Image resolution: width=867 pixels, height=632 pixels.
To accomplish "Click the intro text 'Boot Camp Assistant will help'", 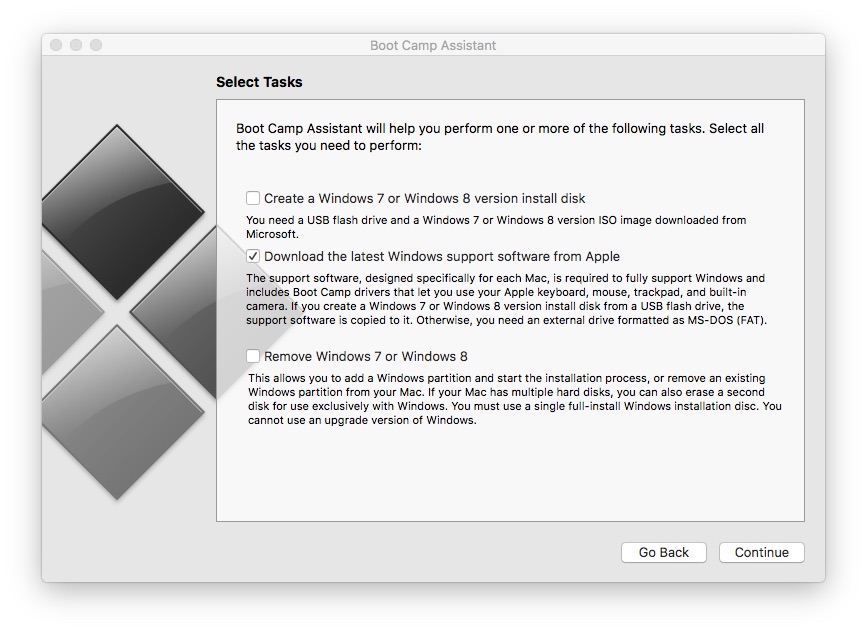I will point(500,137).
